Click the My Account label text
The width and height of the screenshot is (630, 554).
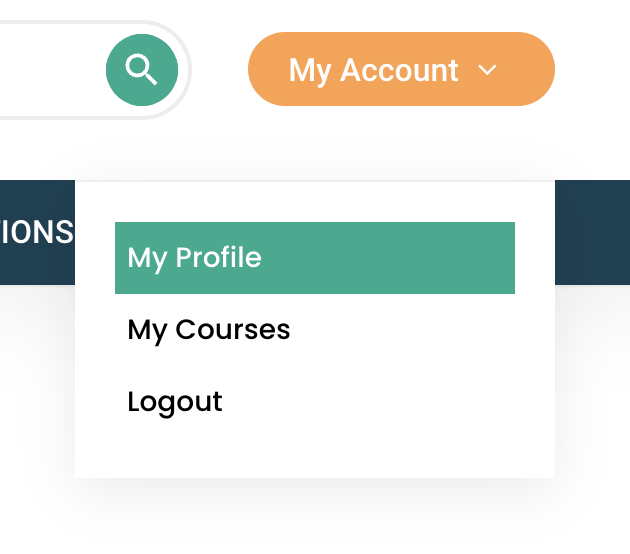[x=373, y=70]
